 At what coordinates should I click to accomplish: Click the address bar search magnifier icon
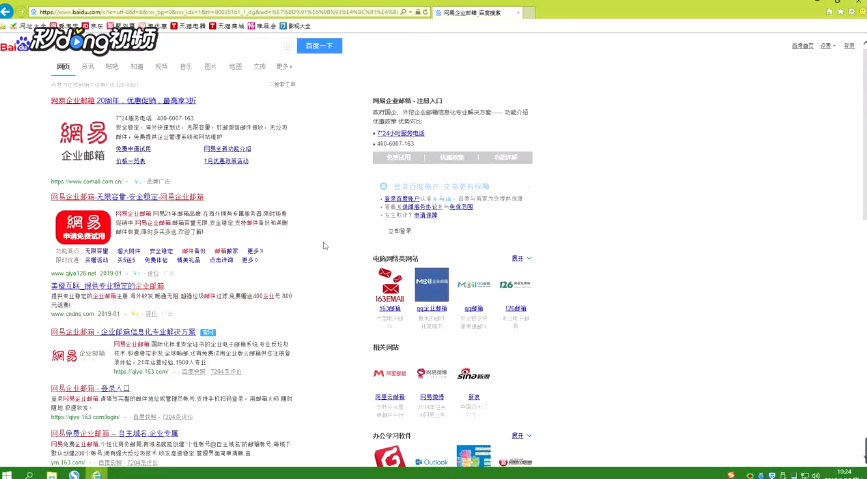403,12
